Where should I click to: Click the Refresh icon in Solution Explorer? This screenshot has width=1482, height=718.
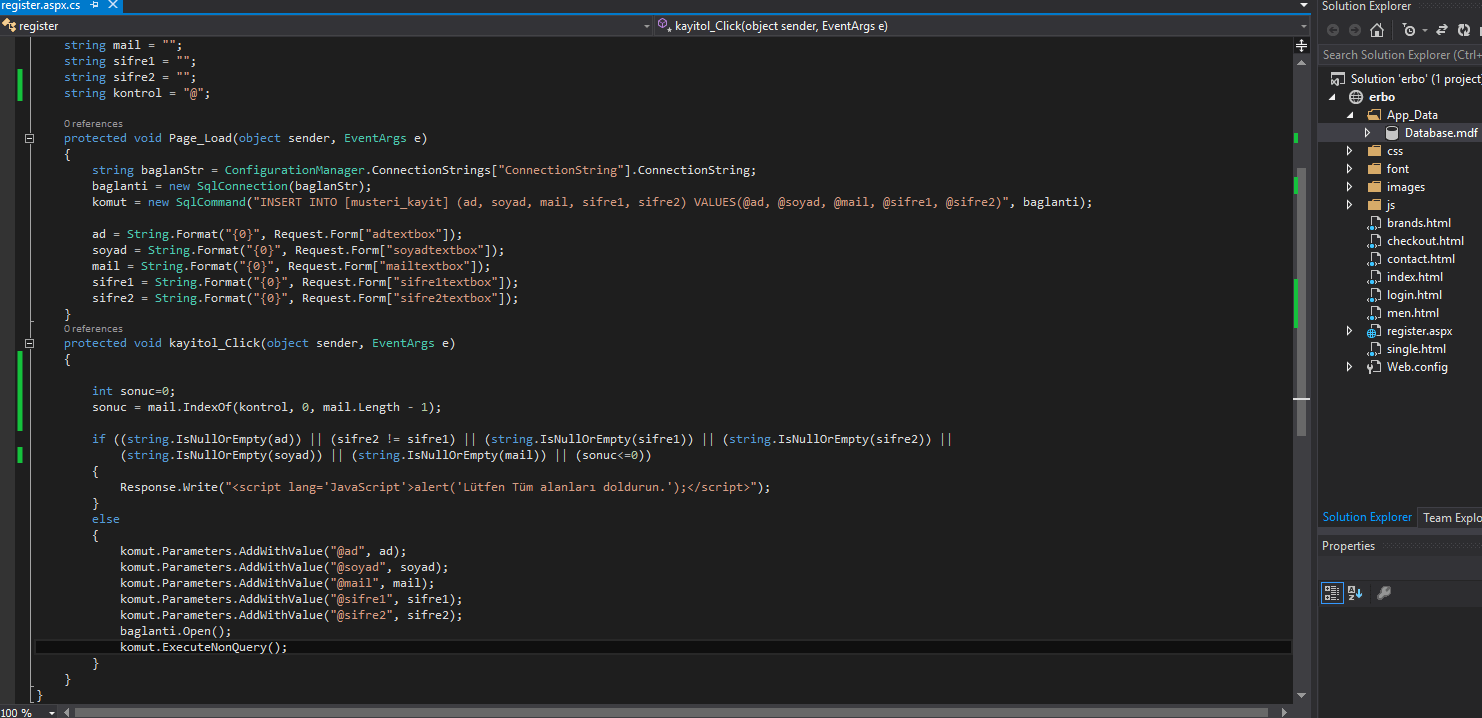(1463, 30)
